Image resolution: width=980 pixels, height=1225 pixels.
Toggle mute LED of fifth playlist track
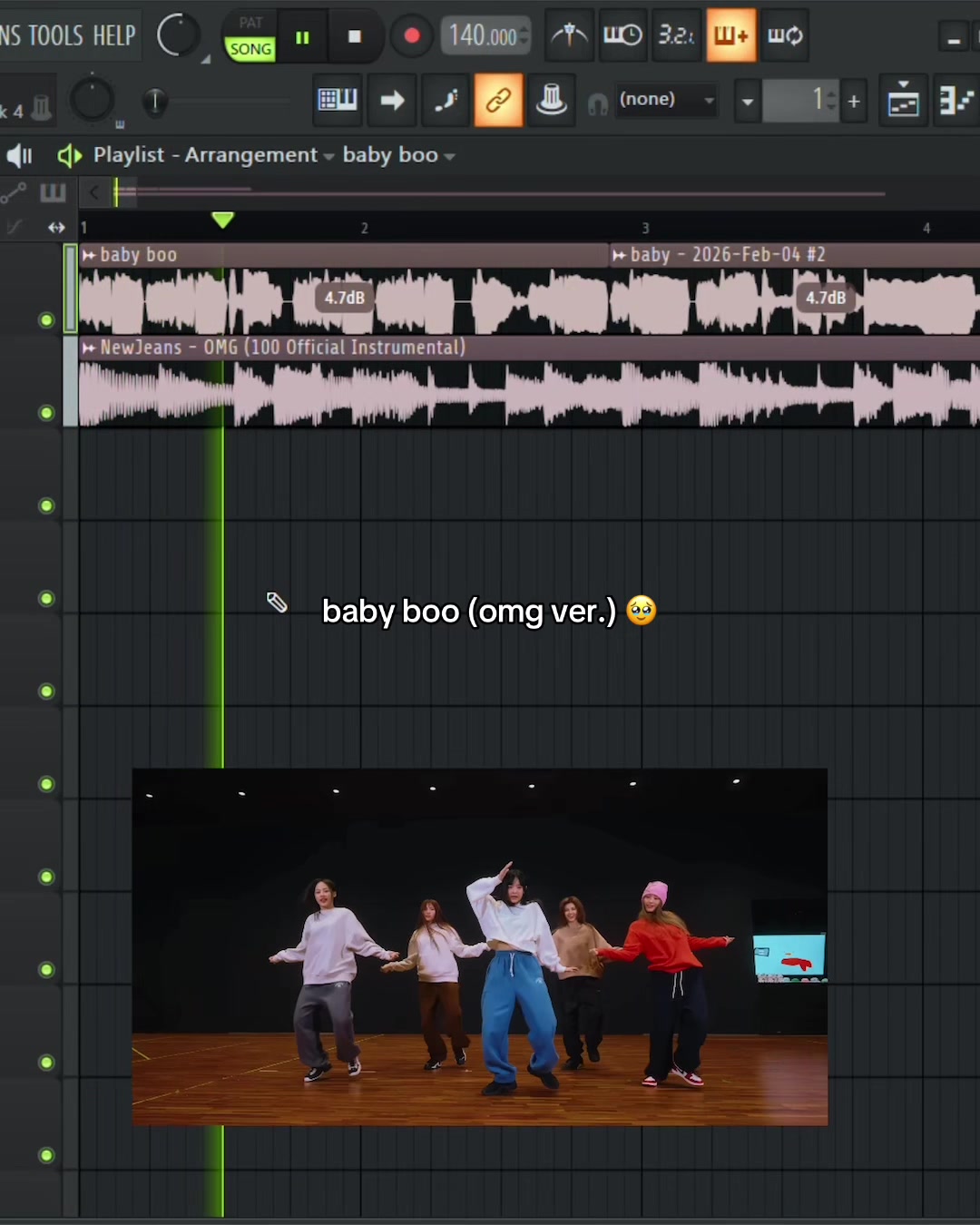pyautogui.click(x=46, y=691)
